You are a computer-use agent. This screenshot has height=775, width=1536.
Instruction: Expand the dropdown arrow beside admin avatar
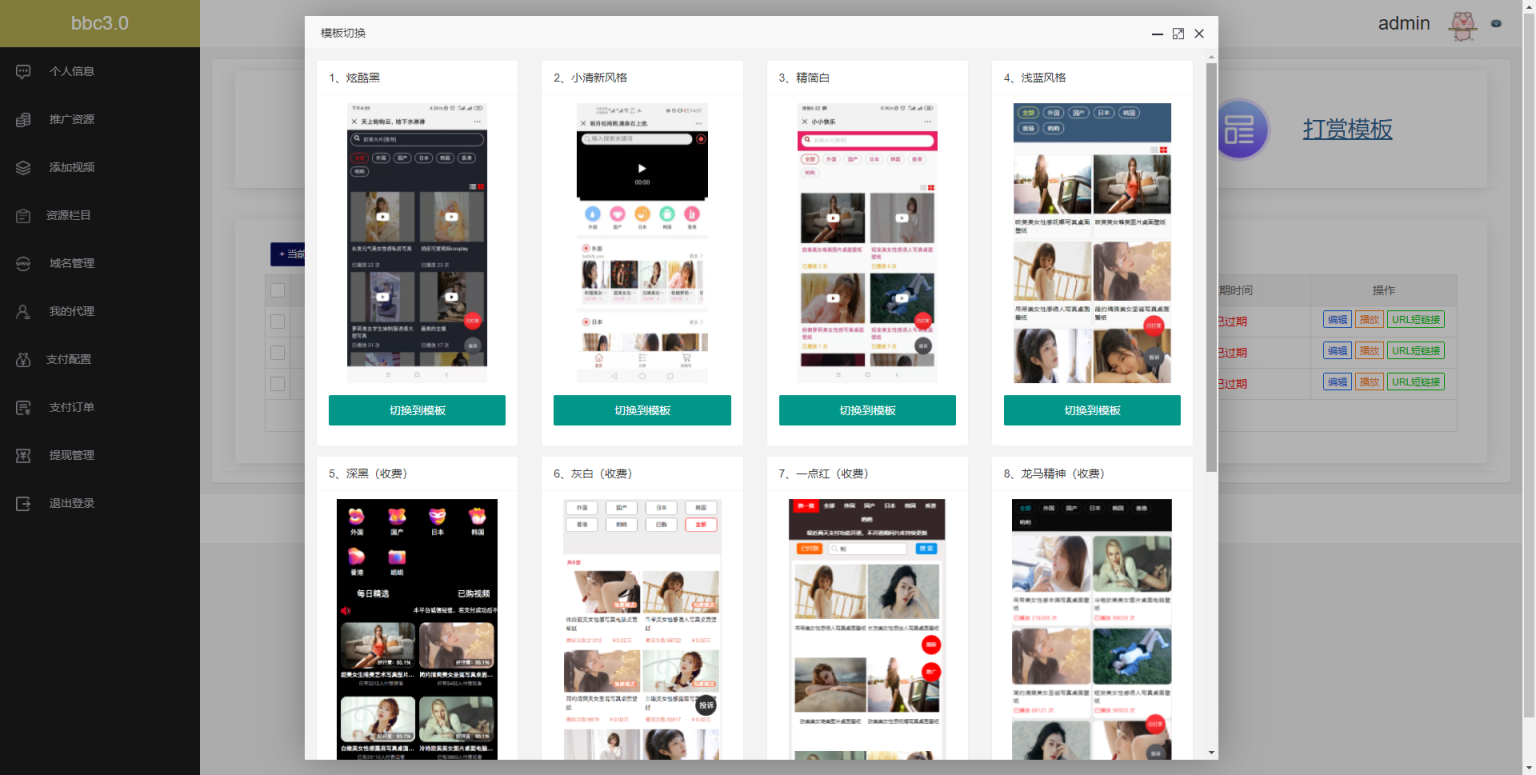tap(1497, 24)
